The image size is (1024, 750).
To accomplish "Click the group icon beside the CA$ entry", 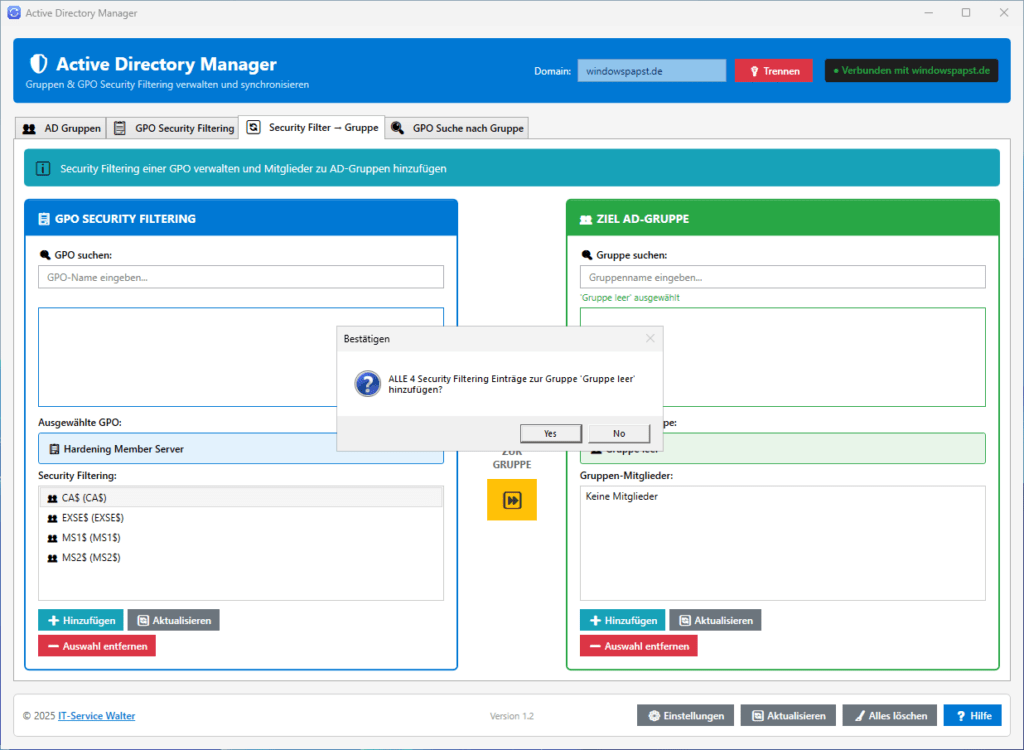I will pyautogui.click(x=52, y=497).
